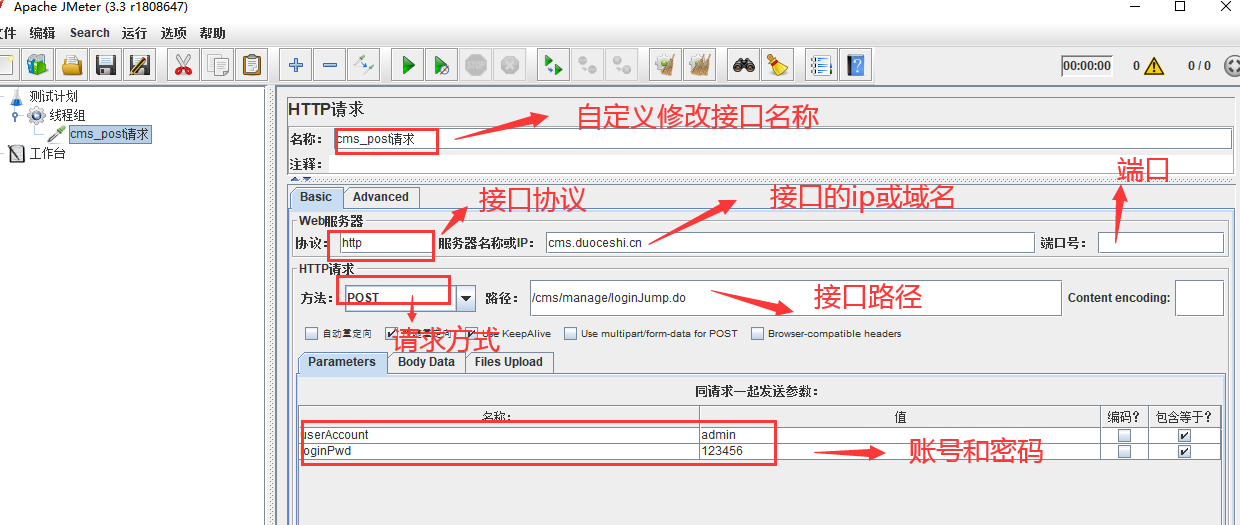Copy using the toolbar Copy icon

[x=217, y=66]
